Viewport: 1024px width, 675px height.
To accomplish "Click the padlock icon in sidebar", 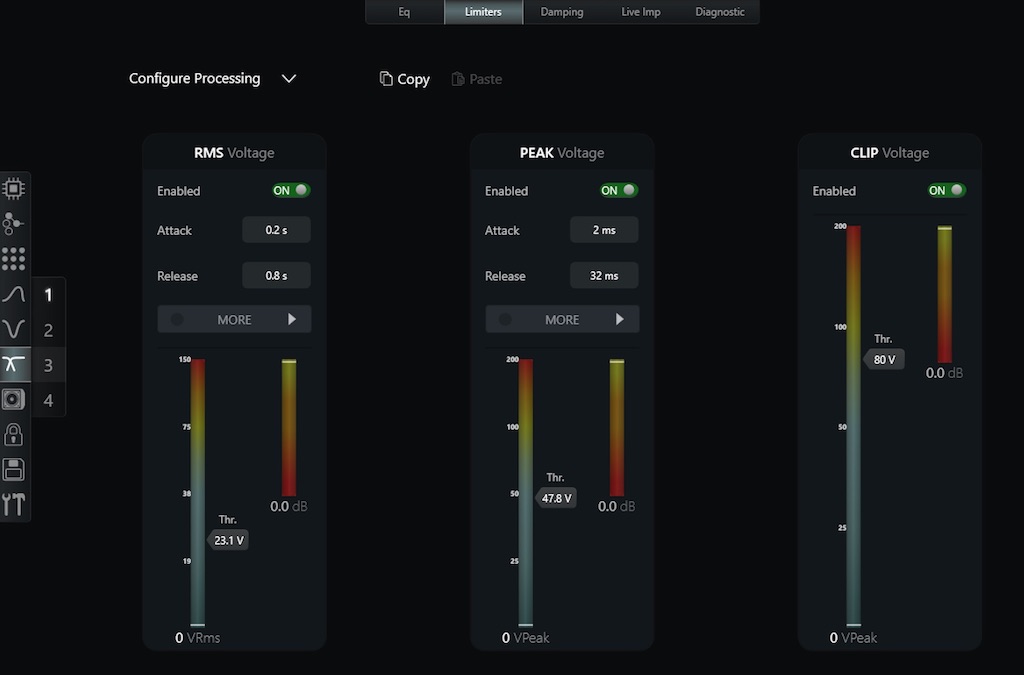I will pyautogui.click(x=13, y=434).
